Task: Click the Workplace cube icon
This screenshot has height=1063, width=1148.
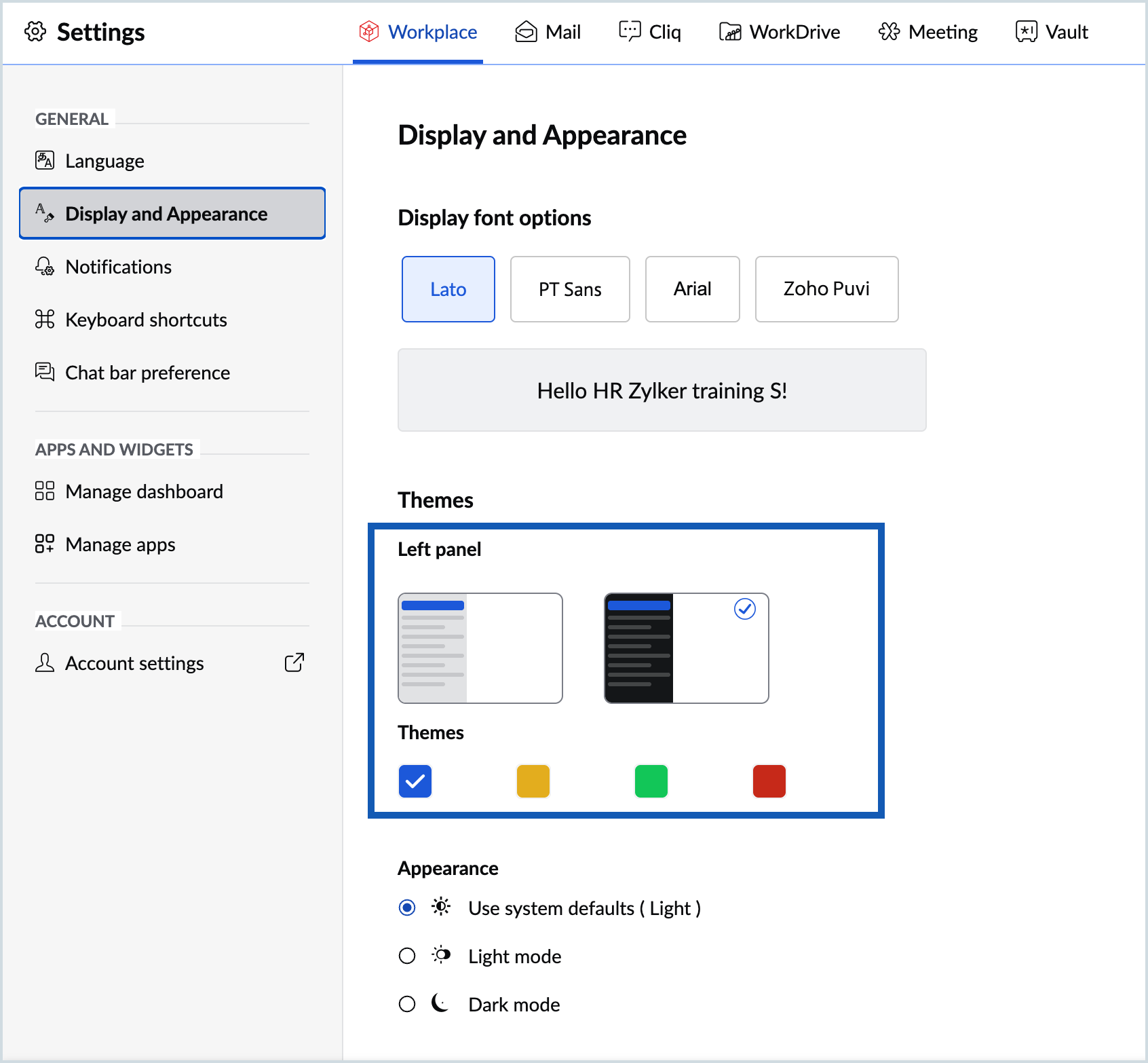Action: [x=369, y=31]
